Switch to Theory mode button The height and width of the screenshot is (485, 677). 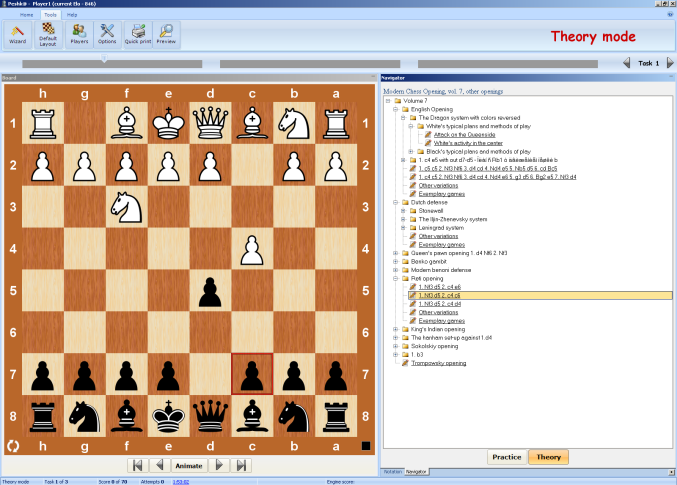(x=548, y=457)
